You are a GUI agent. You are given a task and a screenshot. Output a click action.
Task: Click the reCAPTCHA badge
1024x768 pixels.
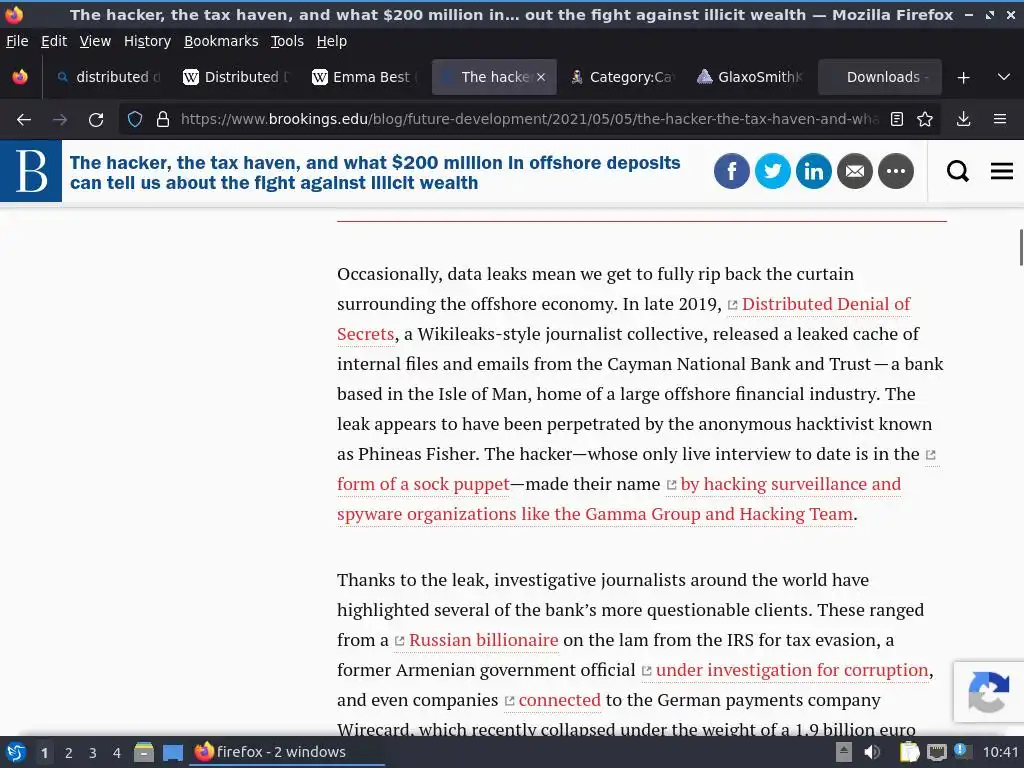click(988, 692)
